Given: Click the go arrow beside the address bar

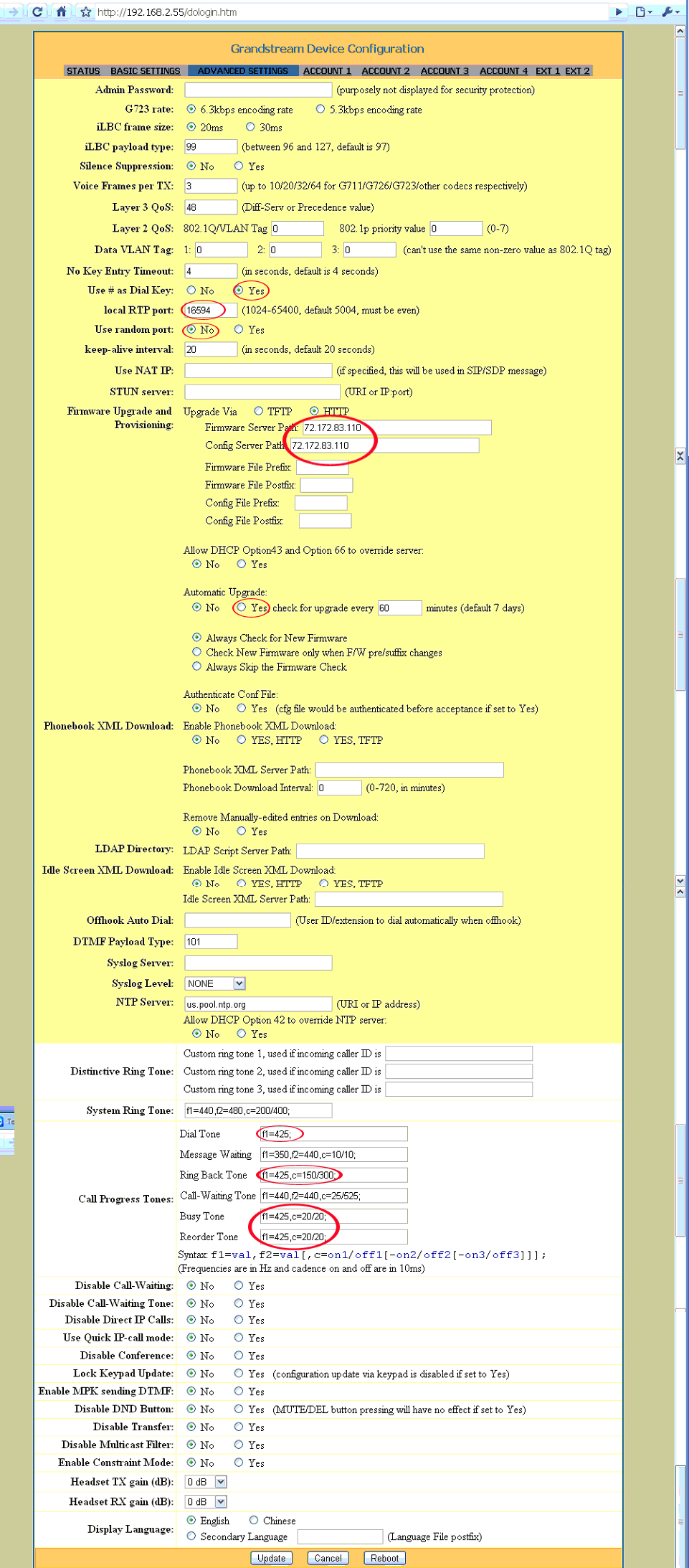Looking at the screenshot, I should pos(619,11).
